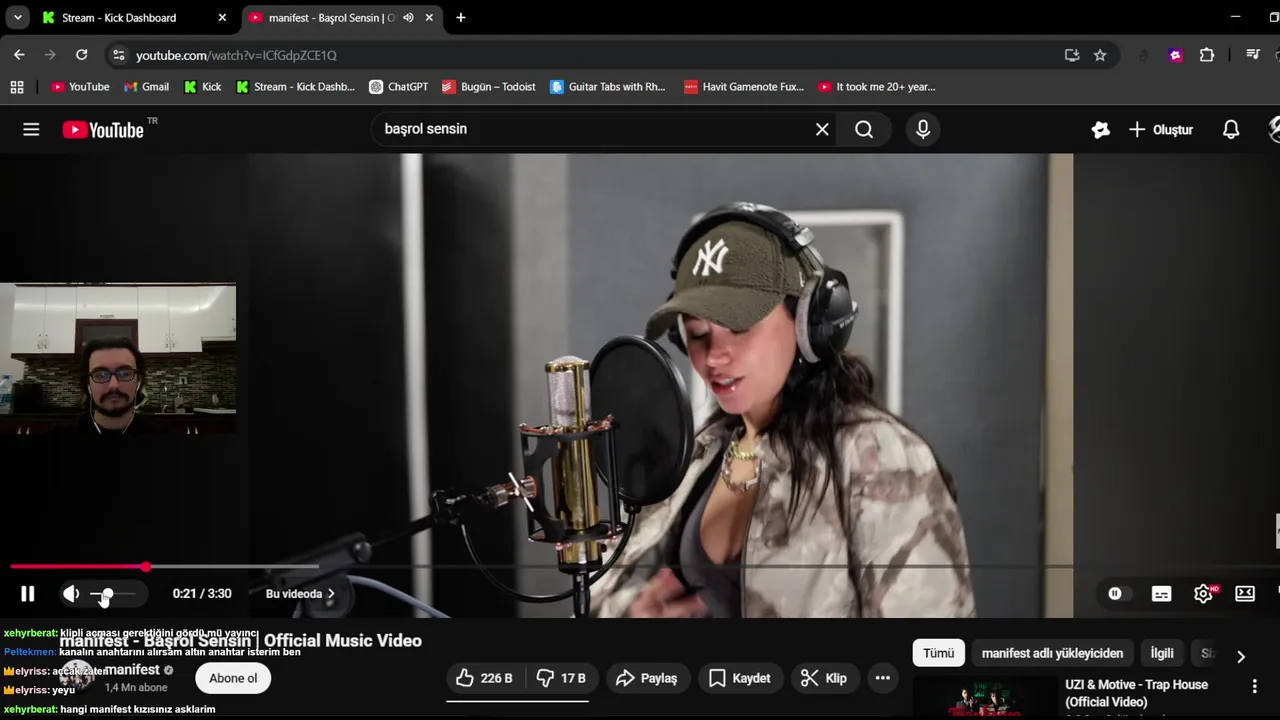Open YouTube bookmark

[80, 87]
